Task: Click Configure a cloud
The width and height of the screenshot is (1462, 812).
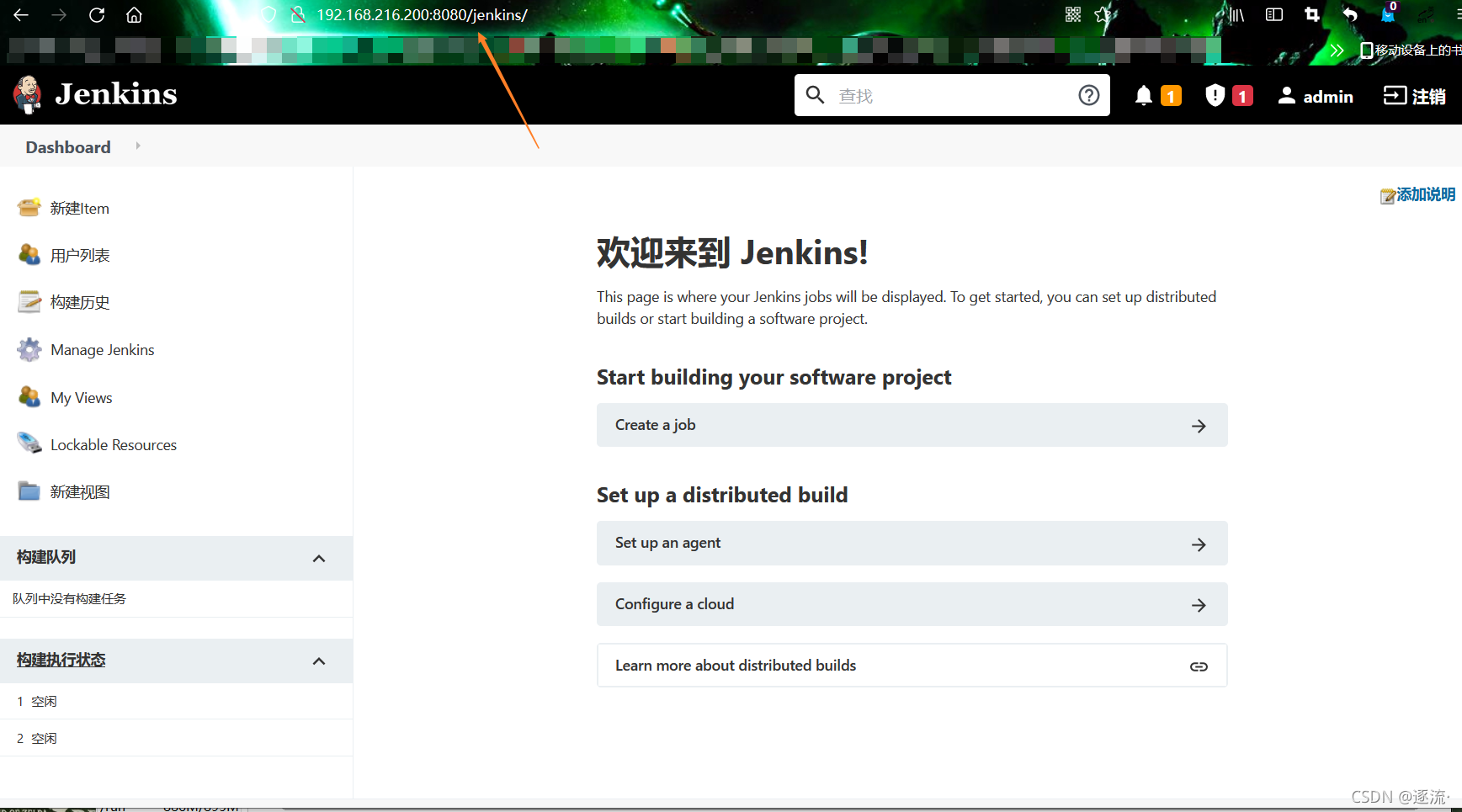Action: [912, 604]
